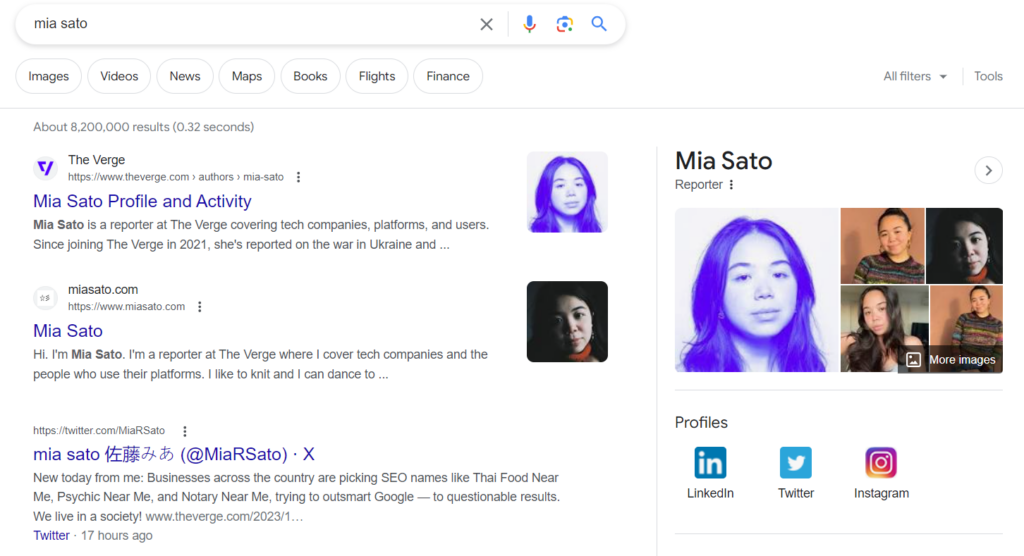Switch to the Maps filter
This screenshot has width=1024, height=556.
pos(247,76)
